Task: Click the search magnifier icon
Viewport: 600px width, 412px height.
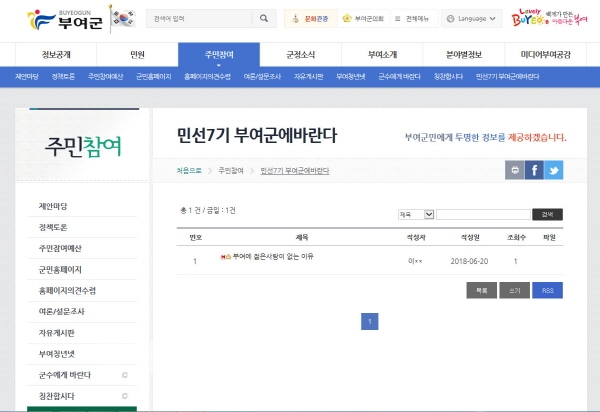Action: coord(262,19)
